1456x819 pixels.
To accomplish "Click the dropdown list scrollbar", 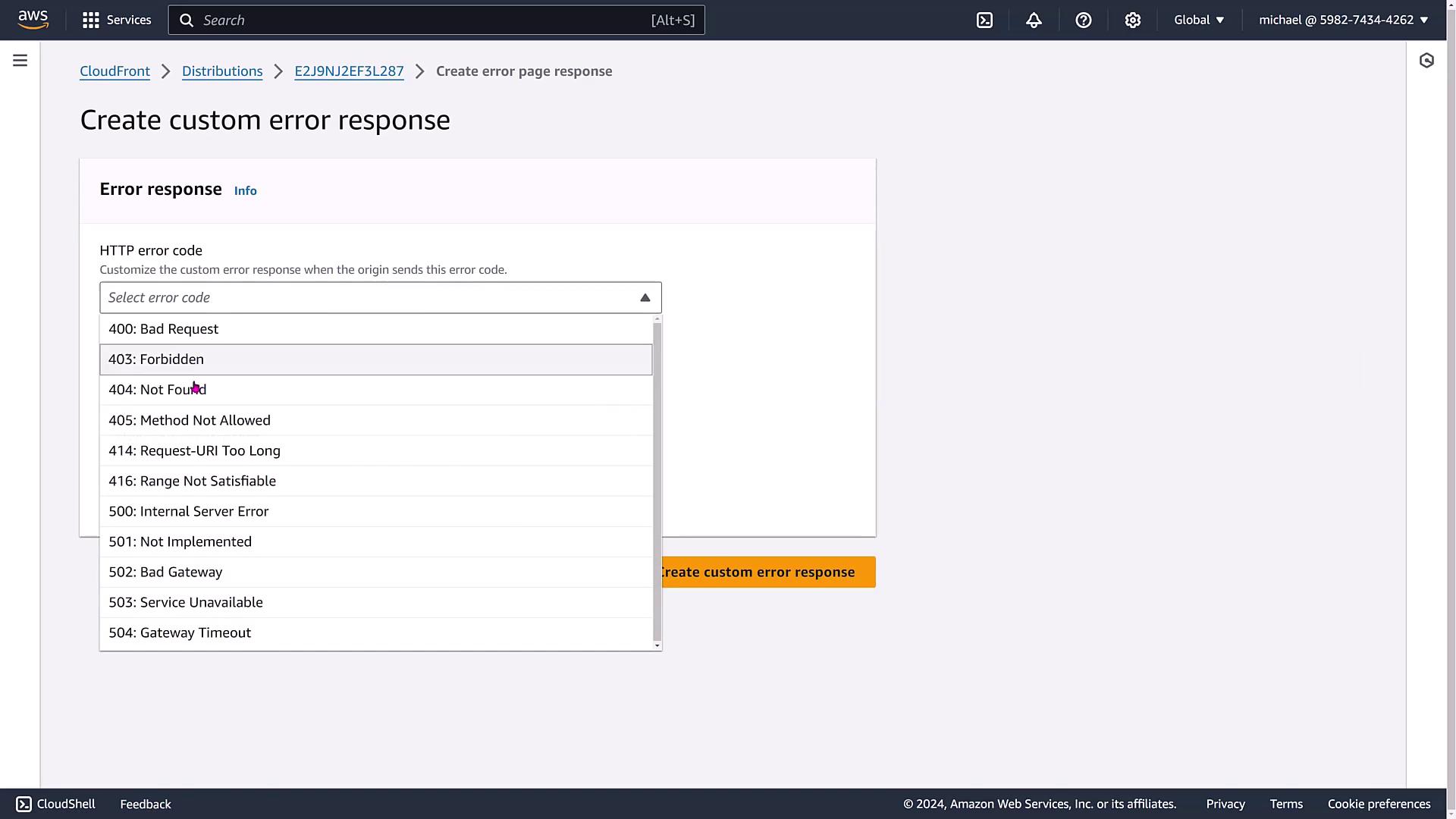I will 657,482.
